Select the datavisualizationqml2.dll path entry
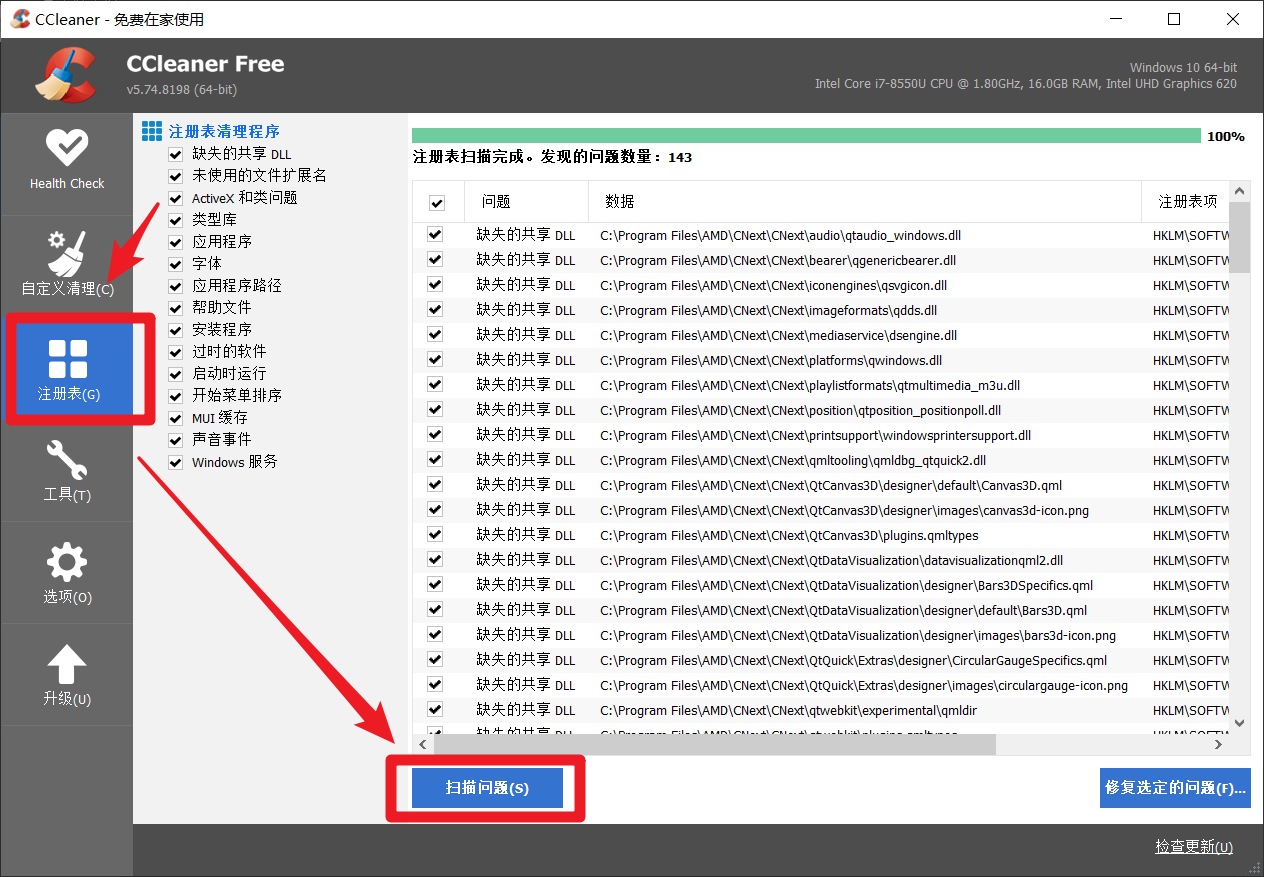 click(831, 561)
